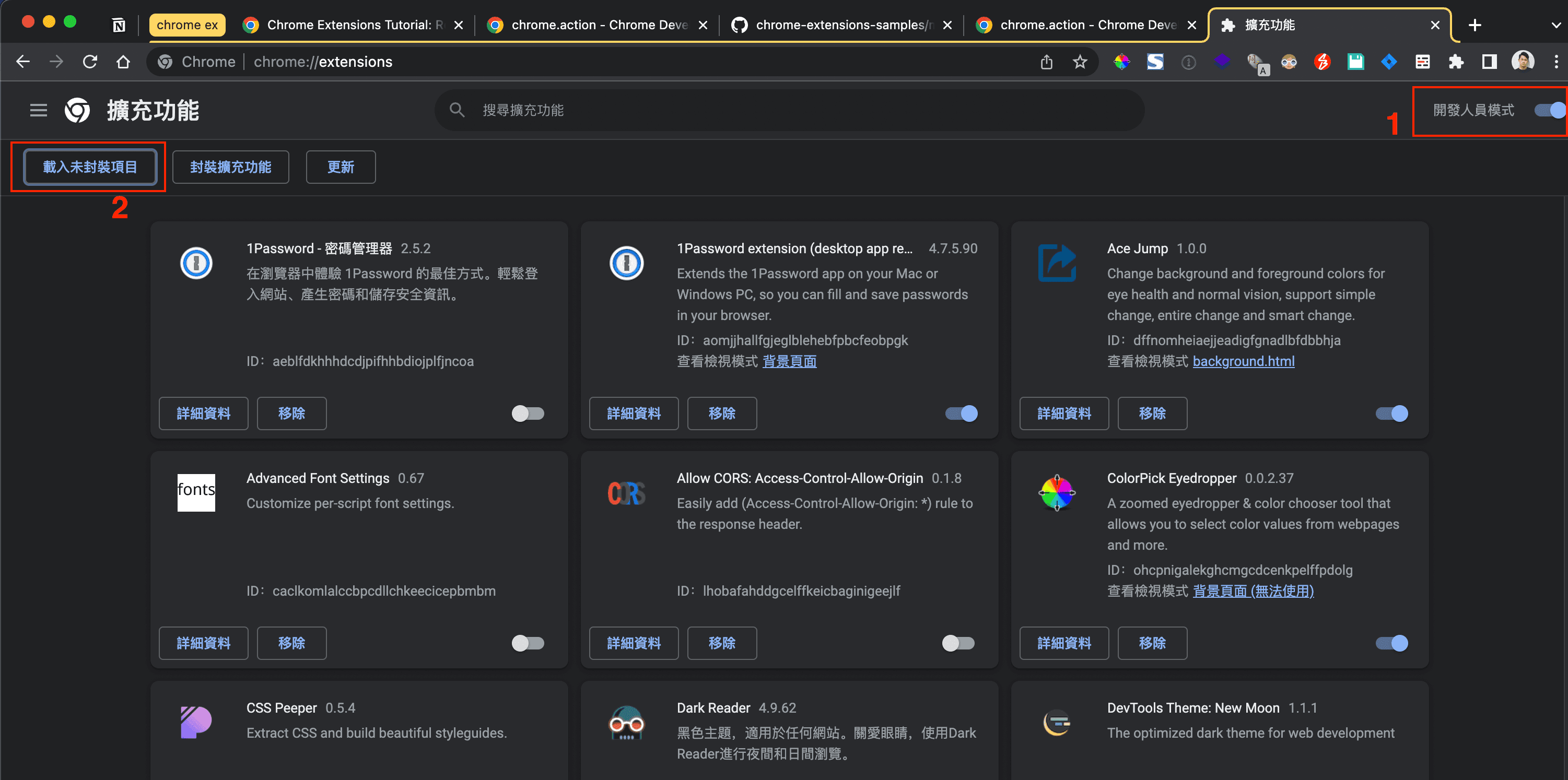Click the ColorPick Eyedropper toolbar extension icon
This screenshot has width=1568, height=780.
pyautogui.click(x=1122, y=62)
